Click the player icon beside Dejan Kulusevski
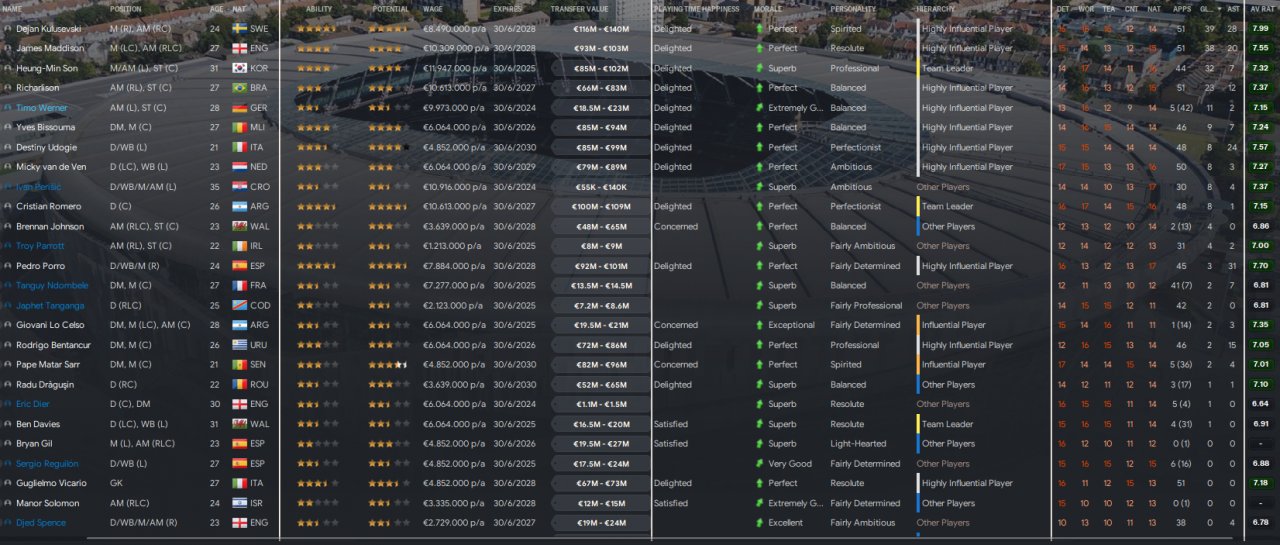 pyautogui.click(x=8, y=29)
